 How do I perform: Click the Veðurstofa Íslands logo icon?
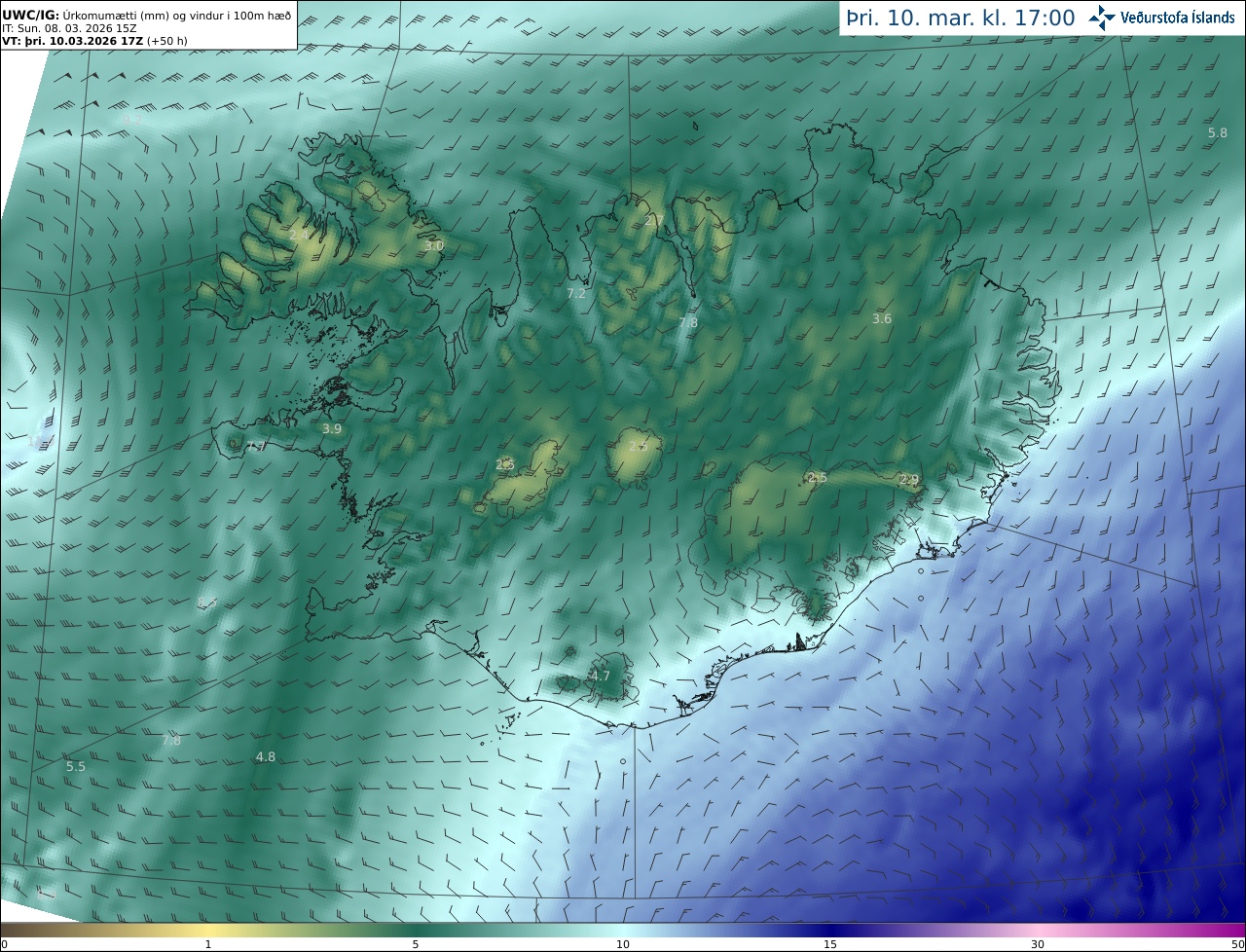pyautogui.click(x=1102, y=18)
